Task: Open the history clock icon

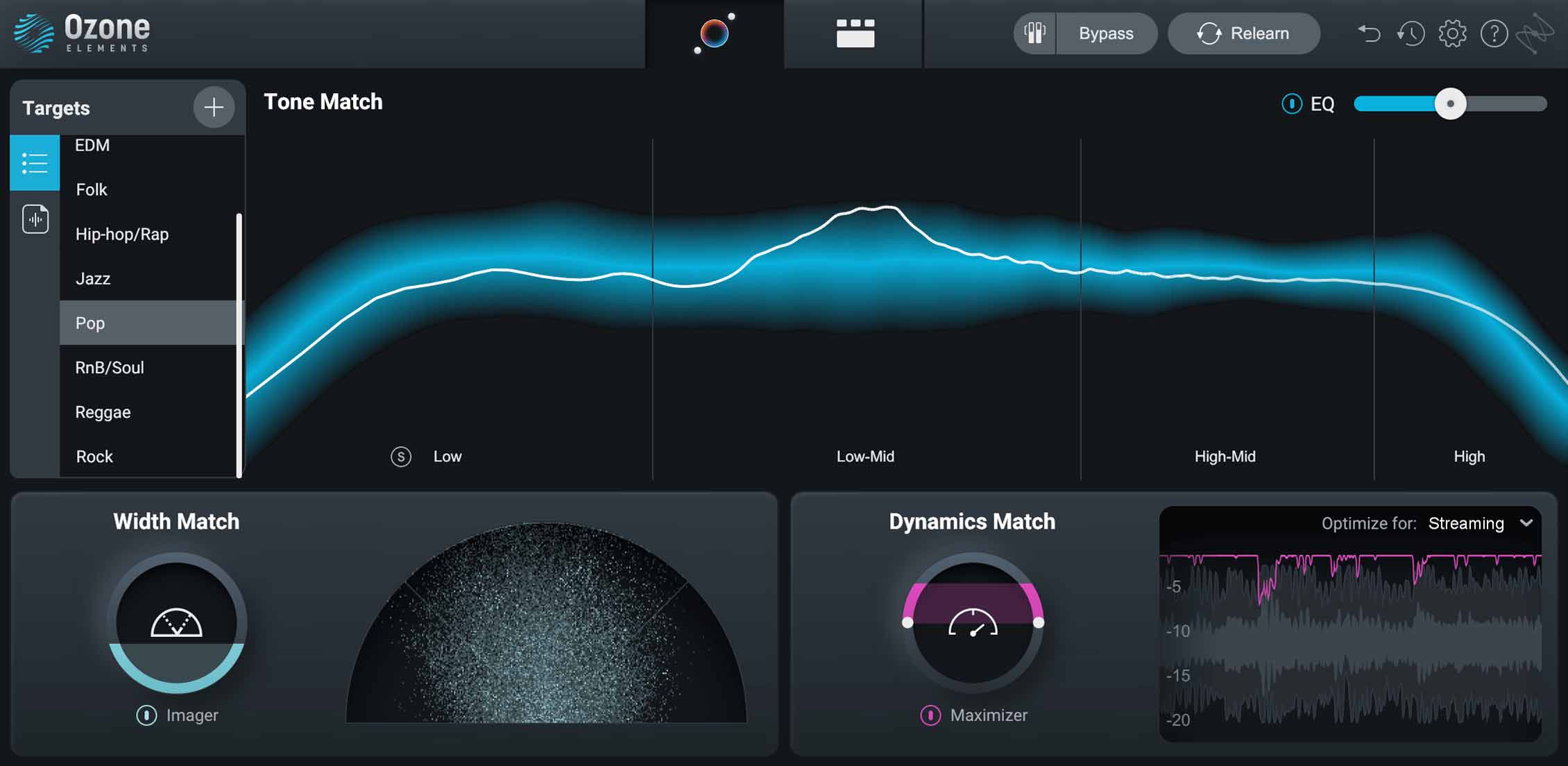Action: point(1411,33)
